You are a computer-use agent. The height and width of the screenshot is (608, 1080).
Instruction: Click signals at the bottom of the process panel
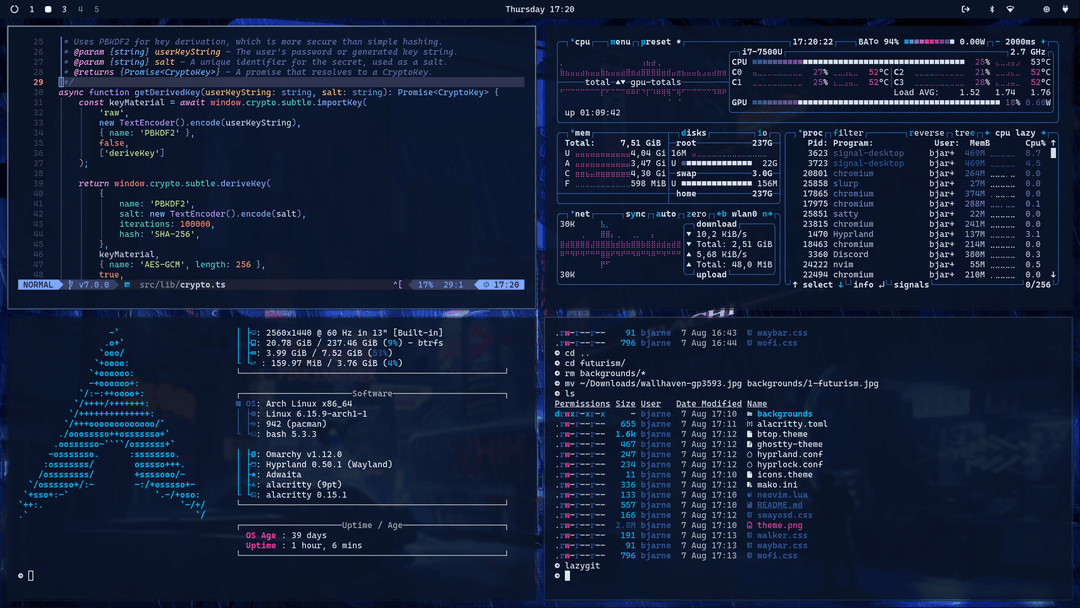pyautogui.click(x=911, y=284)
